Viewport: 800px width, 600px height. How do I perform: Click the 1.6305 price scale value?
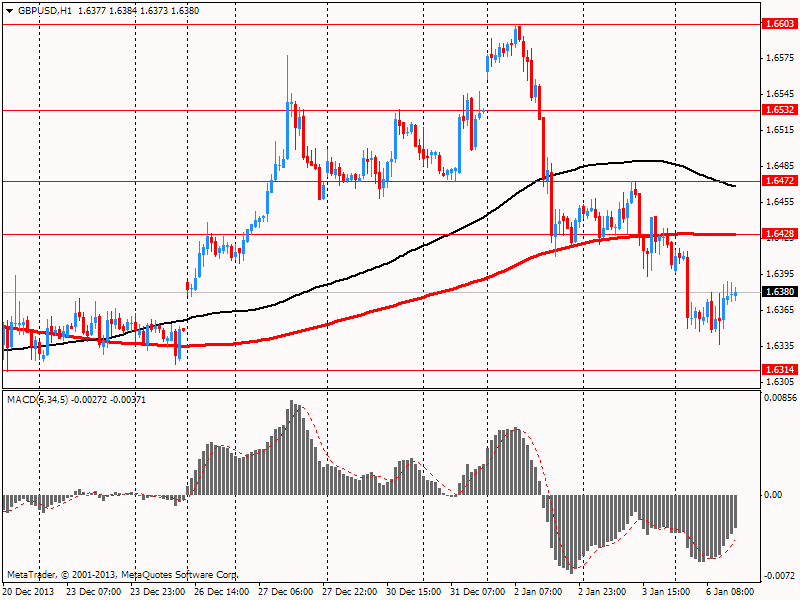781,382
